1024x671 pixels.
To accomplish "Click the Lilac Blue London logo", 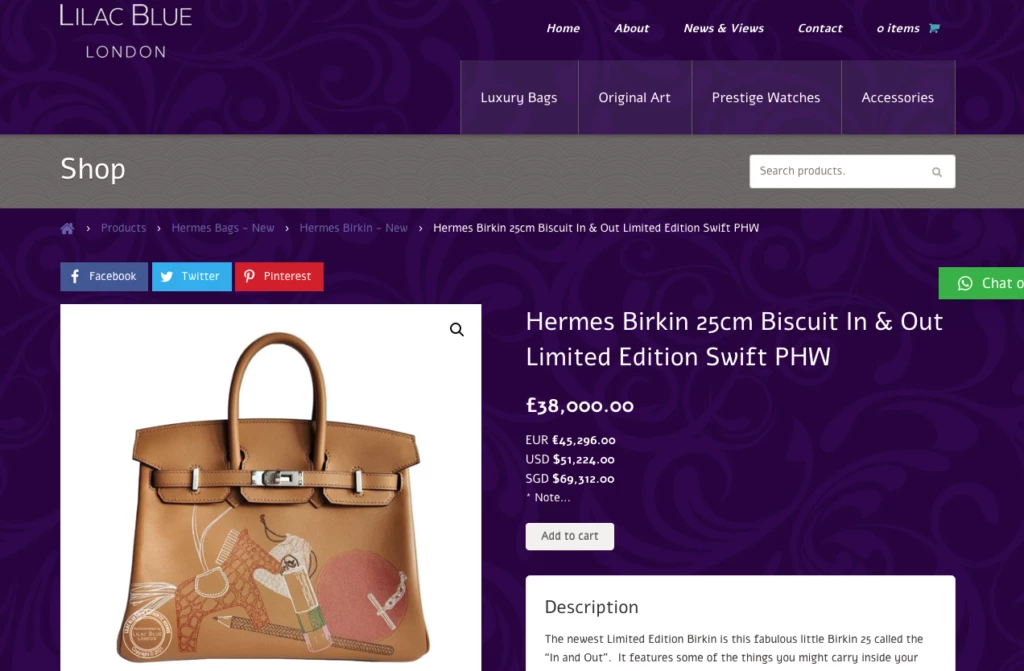I will 126,30.
